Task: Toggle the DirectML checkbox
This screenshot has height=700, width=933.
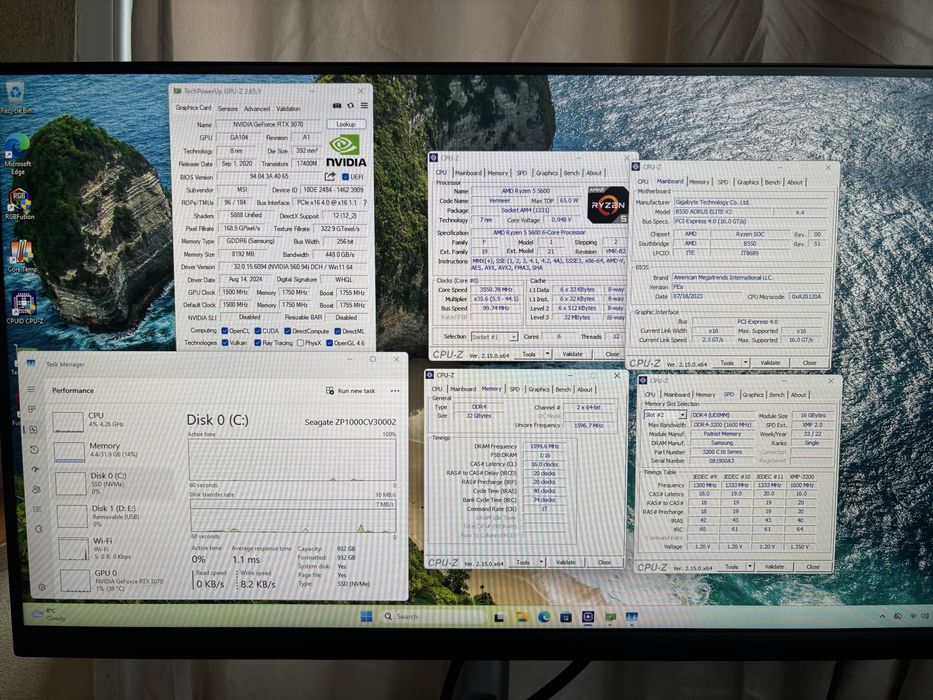Action: pyautogui.click(x=337, y=331)
